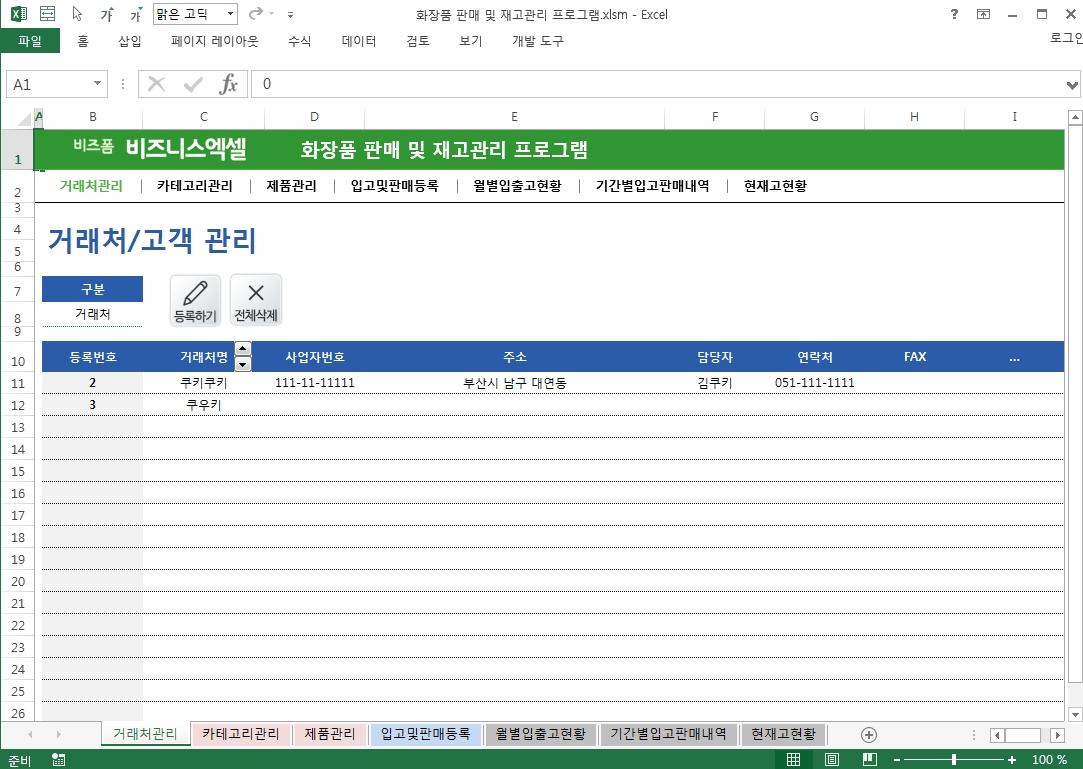Sort 거래처명 ascending with up arrow

point(243,350)
